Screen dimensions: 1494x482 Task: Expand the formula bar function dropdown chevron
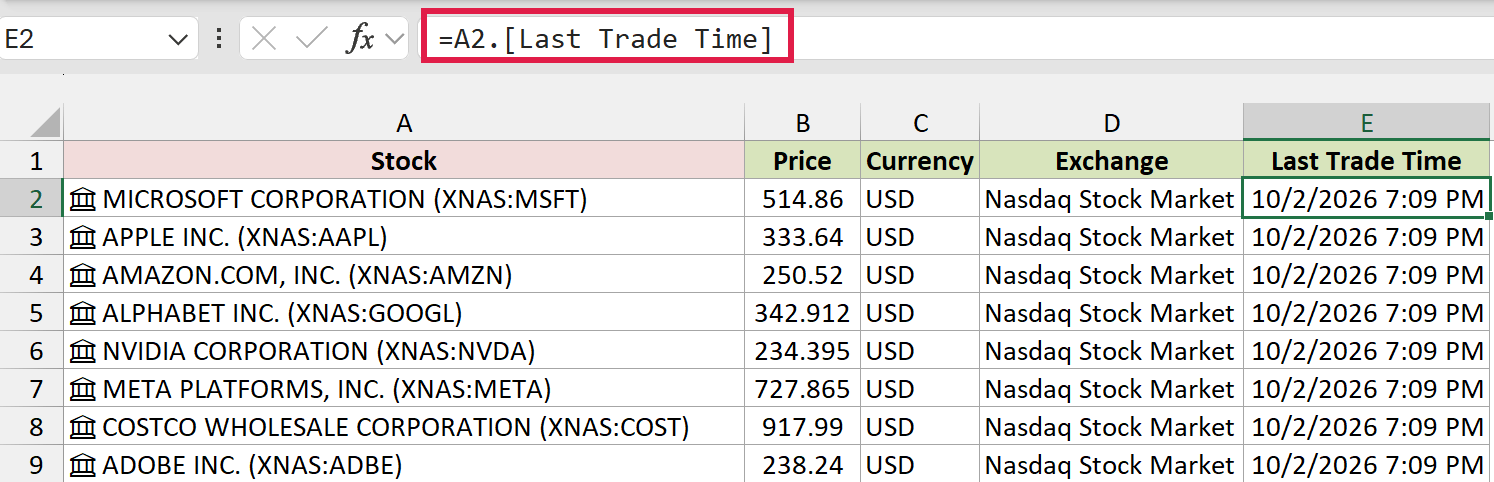(395, 40)
